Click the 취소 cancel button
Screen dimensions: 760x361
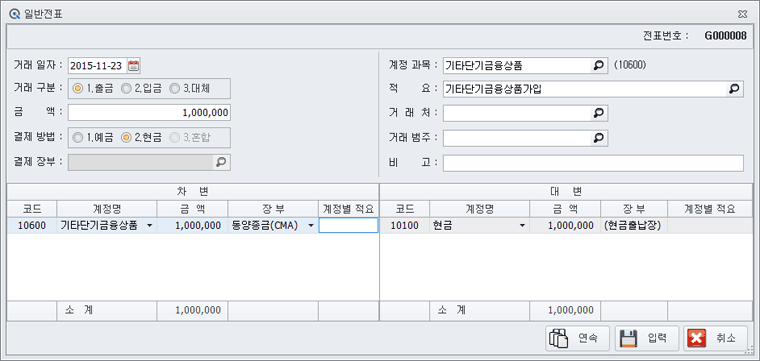716,338
